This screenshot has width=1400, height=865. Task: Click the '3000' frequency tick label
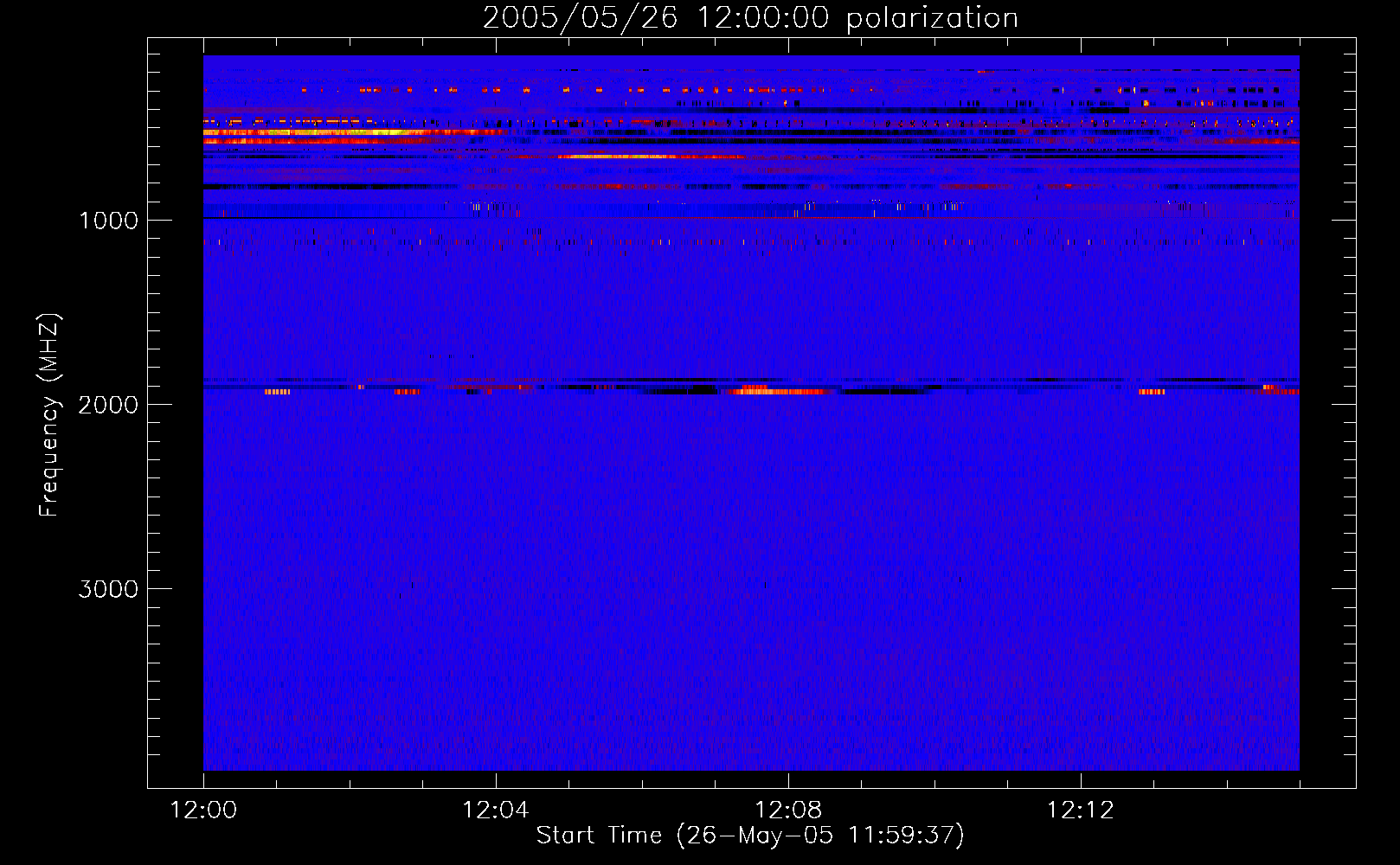[108, 589]
